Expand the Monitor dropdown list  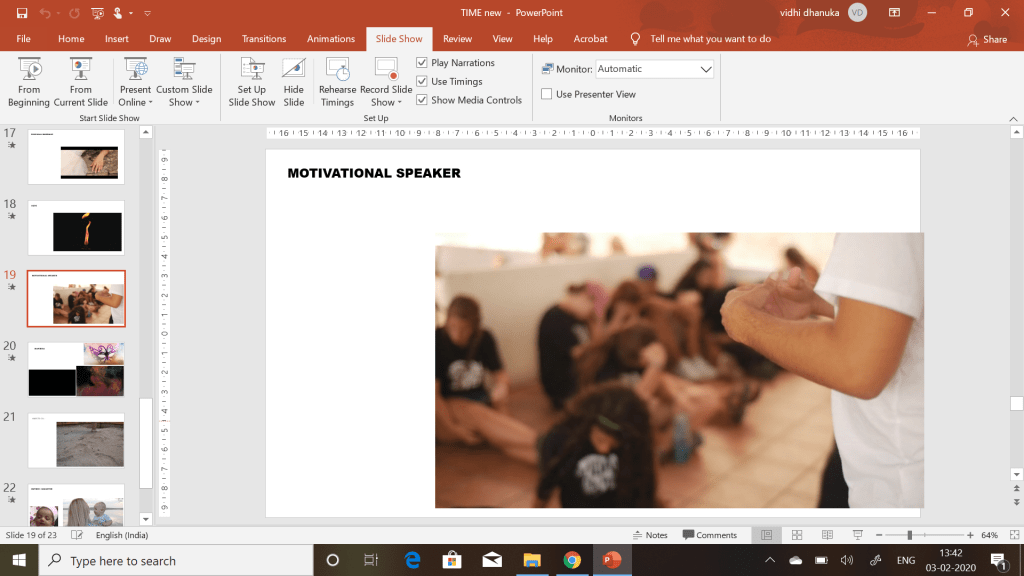pyautogui.click(x=706, y=69)
